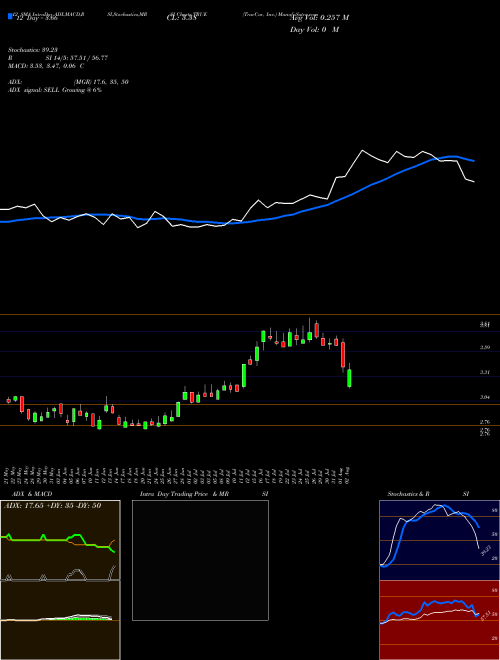
Task: Click the 'CL: 3.38' closing price text
Action: coord(182,17)
